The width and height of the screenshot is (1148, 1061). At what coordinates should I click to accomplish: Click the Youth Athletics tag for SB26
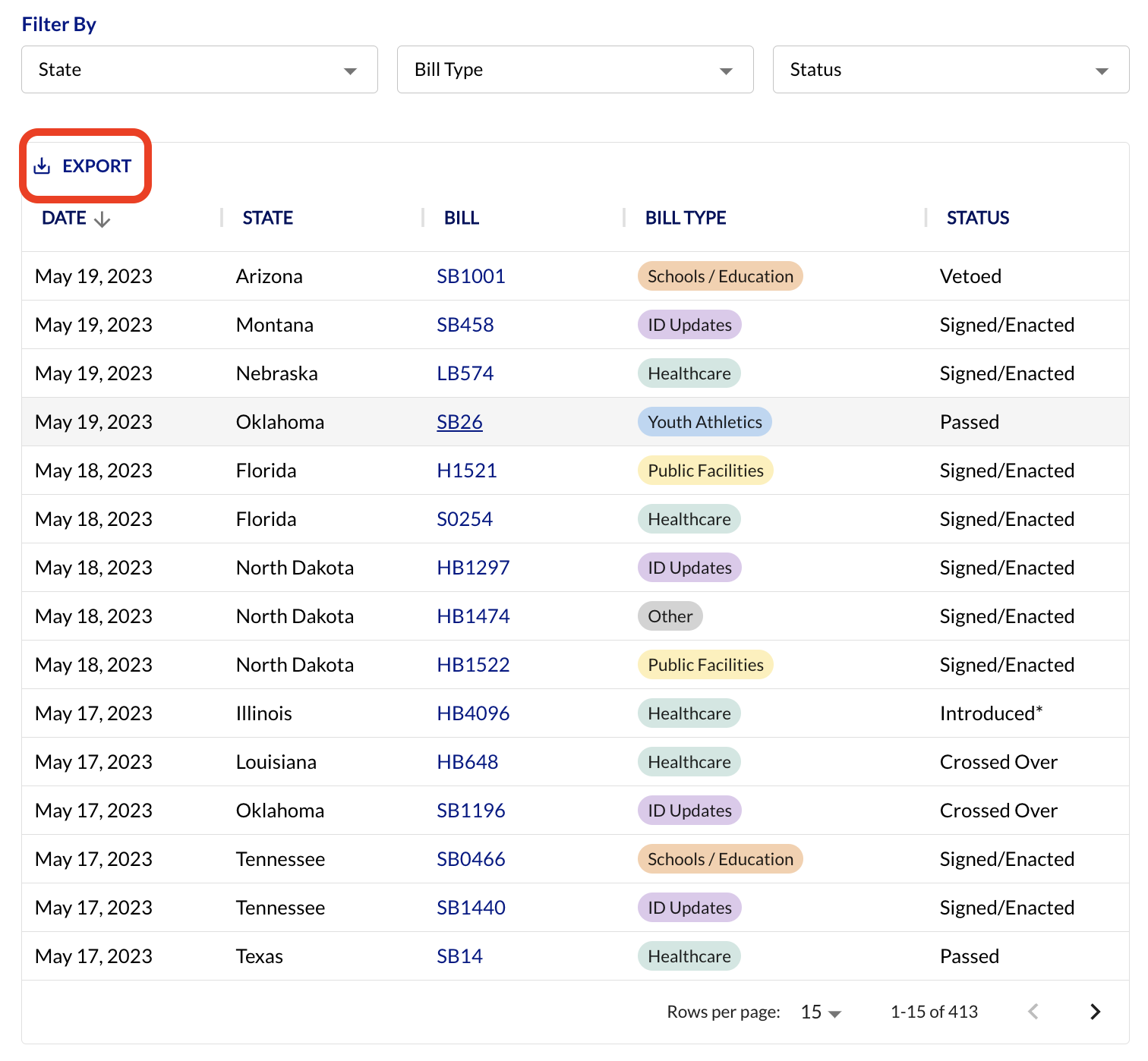click(x=704, y=422)
